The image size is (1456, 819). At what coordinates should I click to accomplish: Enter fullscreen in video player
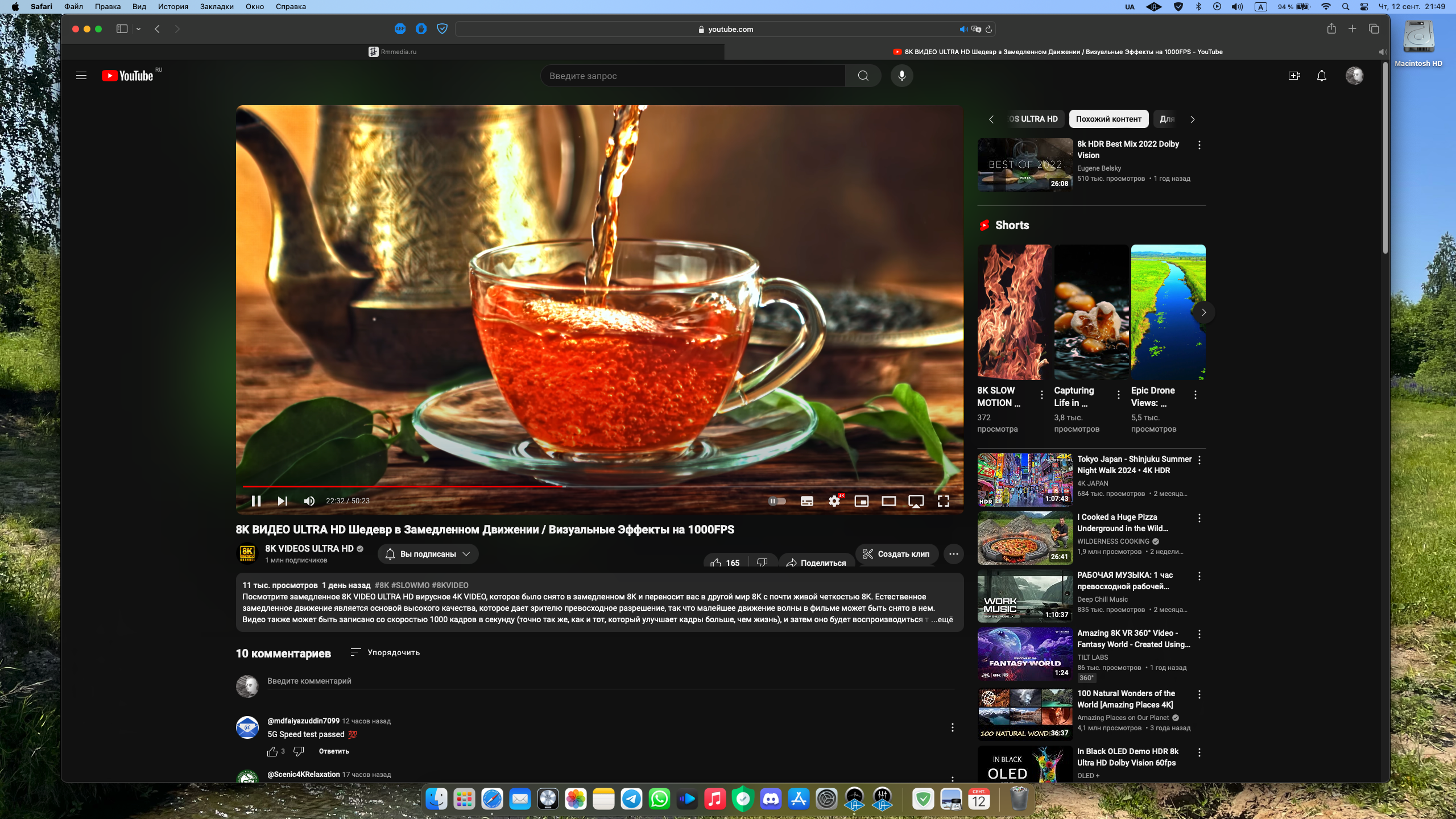(x=944, y=500)
